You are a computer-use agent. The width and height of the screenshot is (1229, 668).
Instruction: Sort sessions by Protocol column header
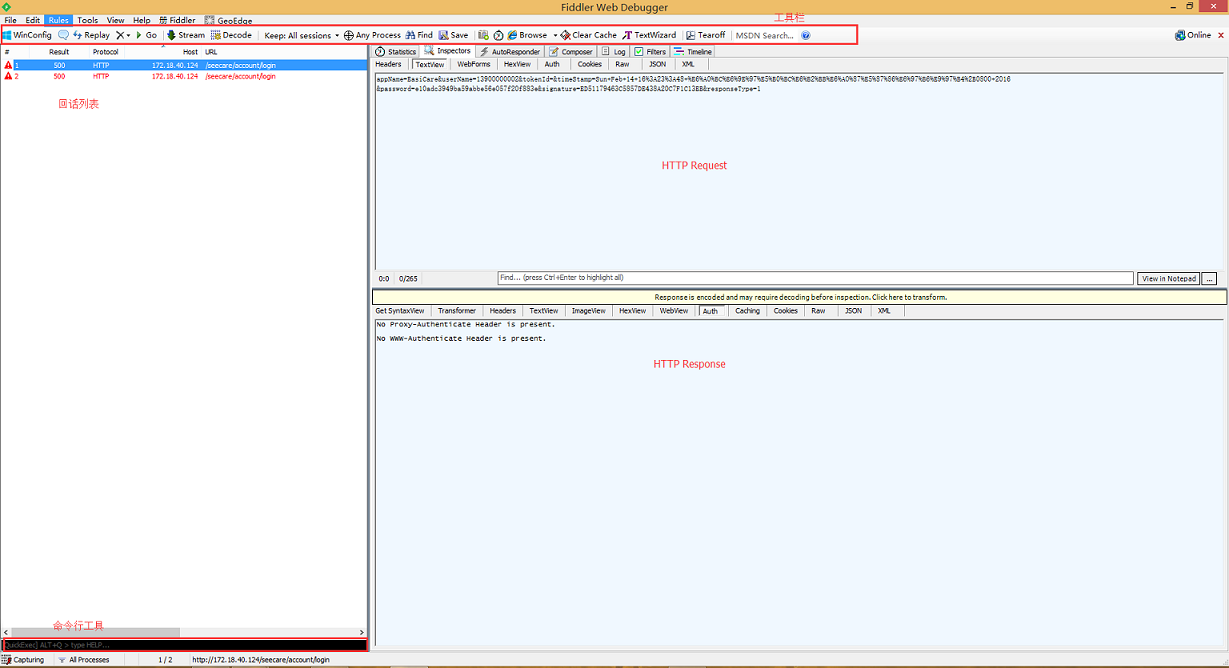tap(104, 52)
